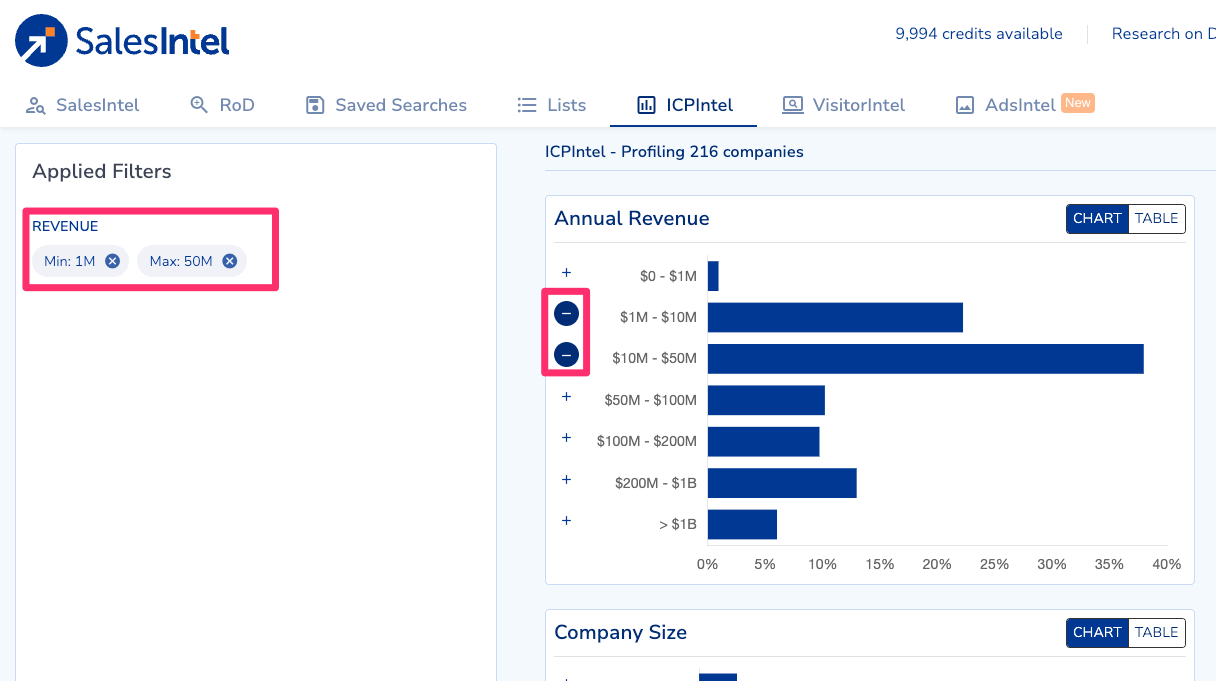
Task: Add the $100M - $200M revenue range
Action: tap(566, 438)
